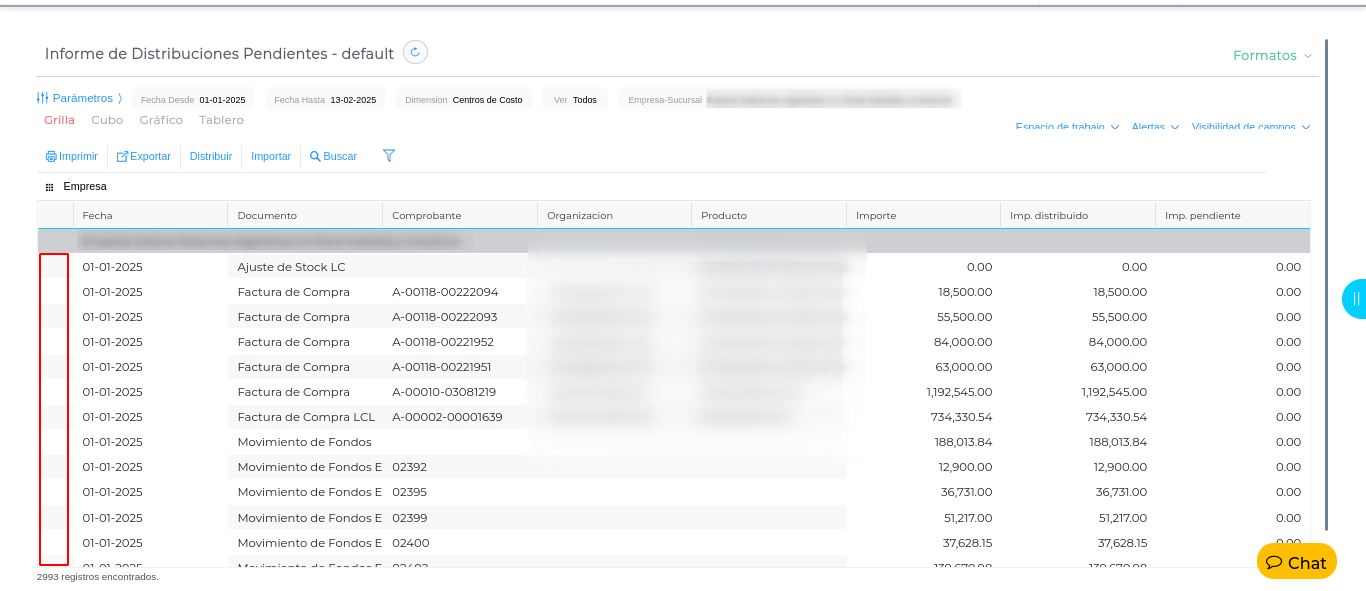Viewport: 1366px width, 591px height.
Task: Switch to the Gráfico view tab
Action: point(161,120)
